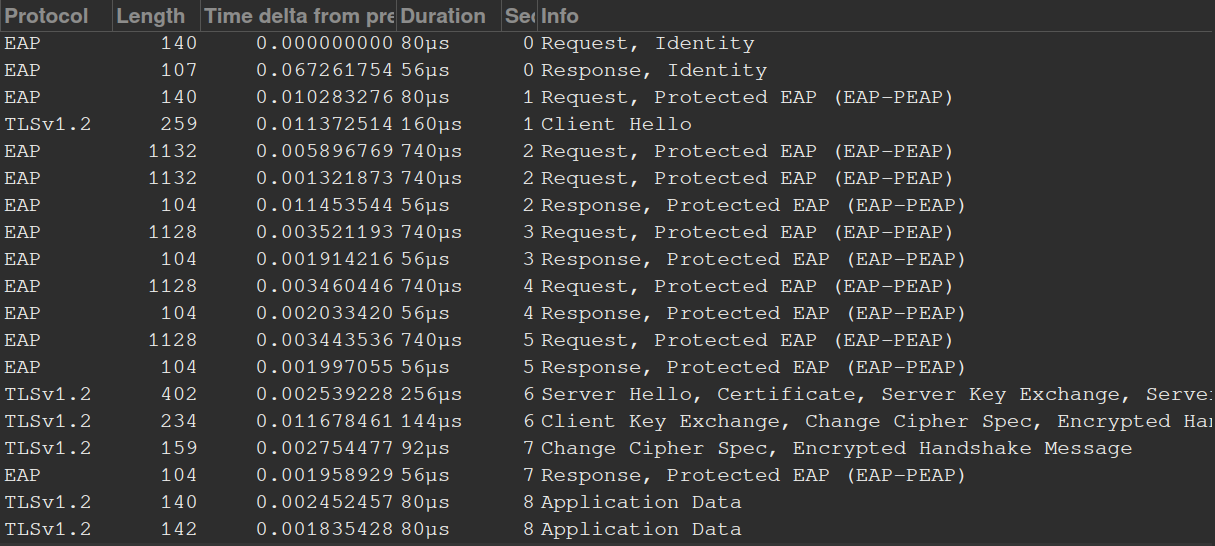Select the EAP-PEAP request with sequence 3
The image size is (1215, 546).
746,232
